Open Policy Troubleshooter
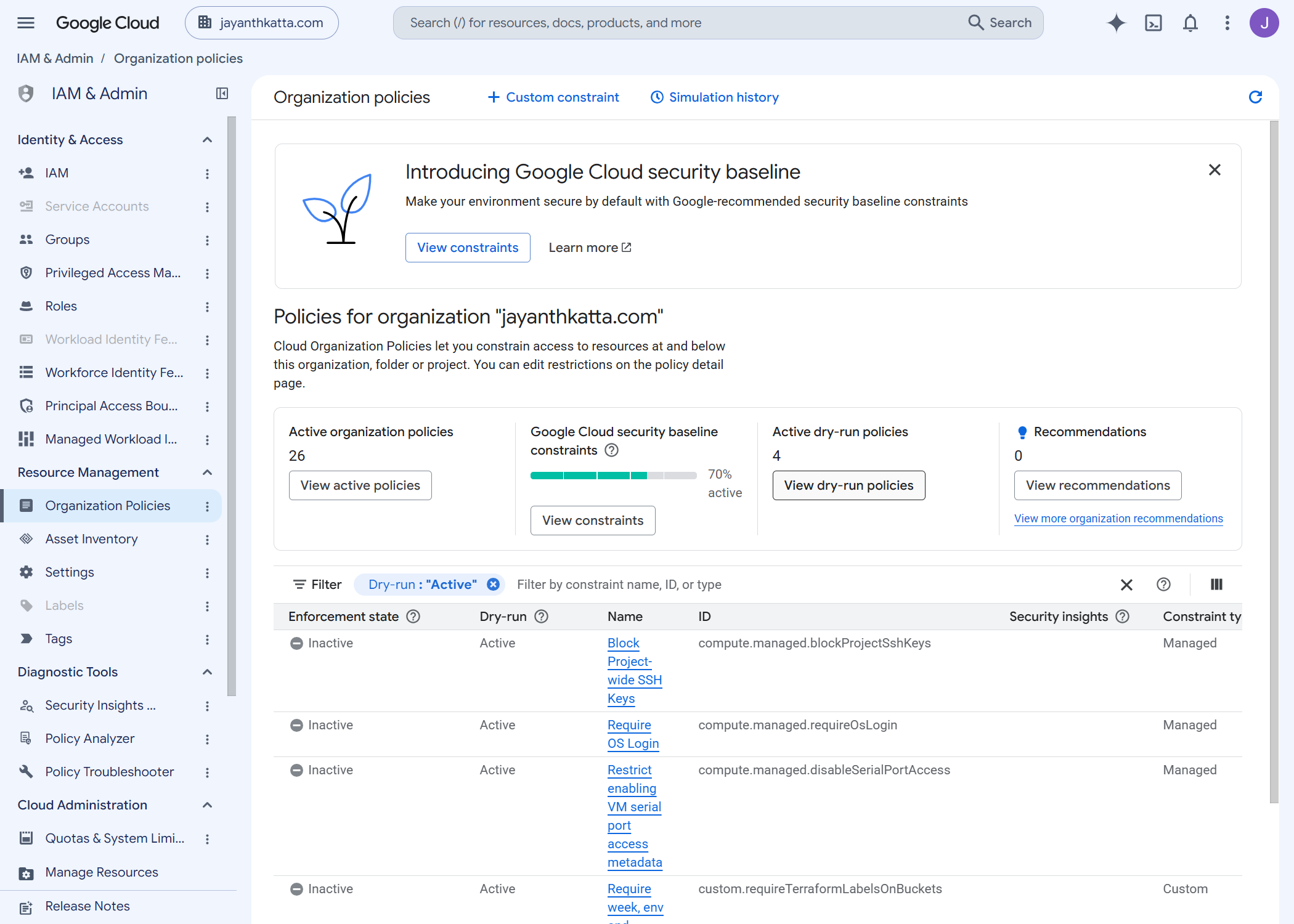1294x924 pixels. point(111,772)
